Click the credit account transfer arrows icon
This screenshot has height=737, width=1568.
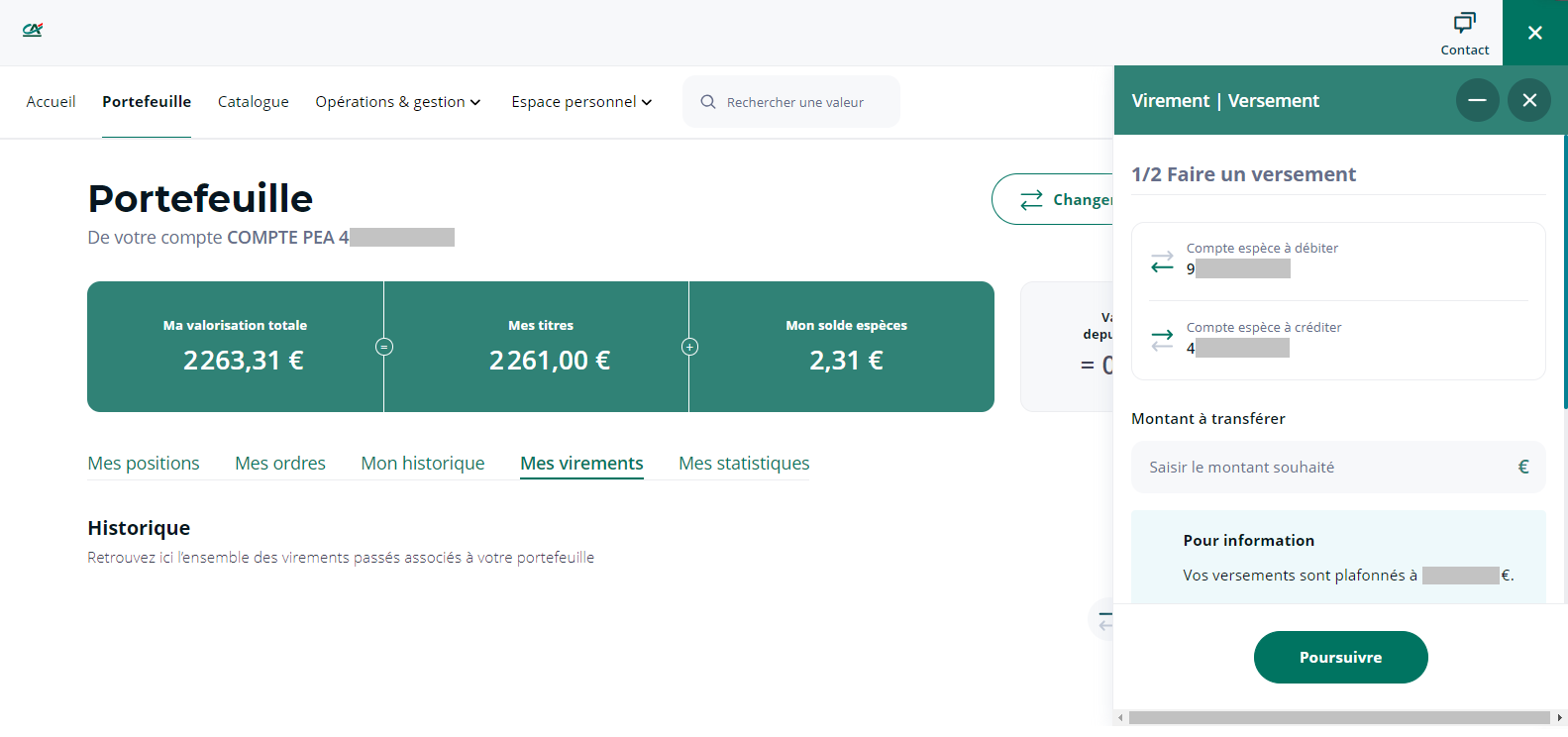pos(1162,341)
